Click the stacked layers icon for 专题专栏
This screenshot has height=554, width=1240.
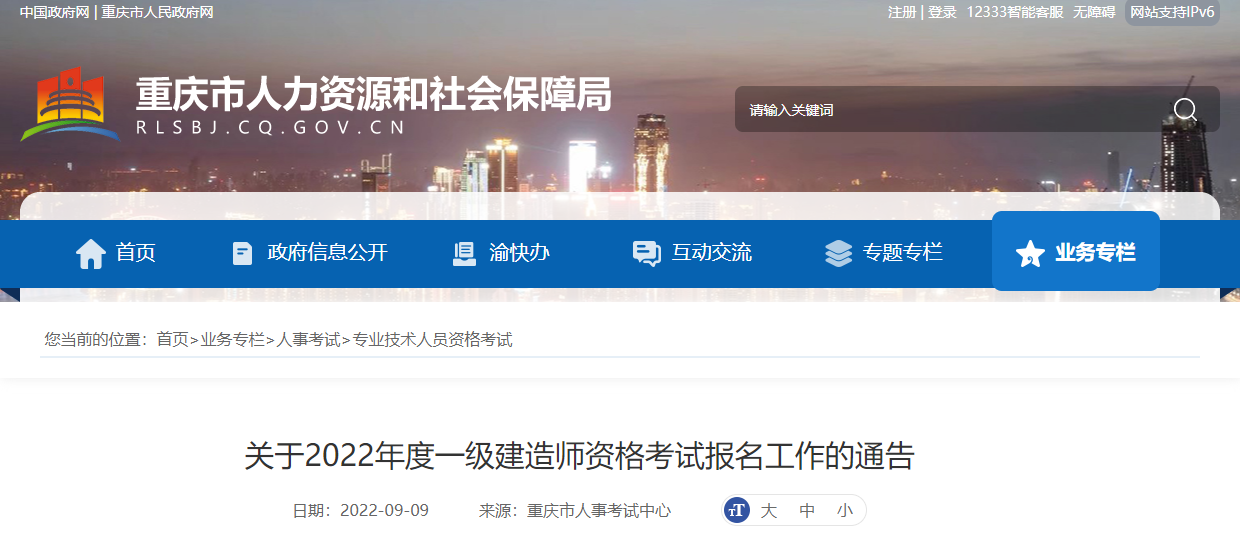click(838, 253)
